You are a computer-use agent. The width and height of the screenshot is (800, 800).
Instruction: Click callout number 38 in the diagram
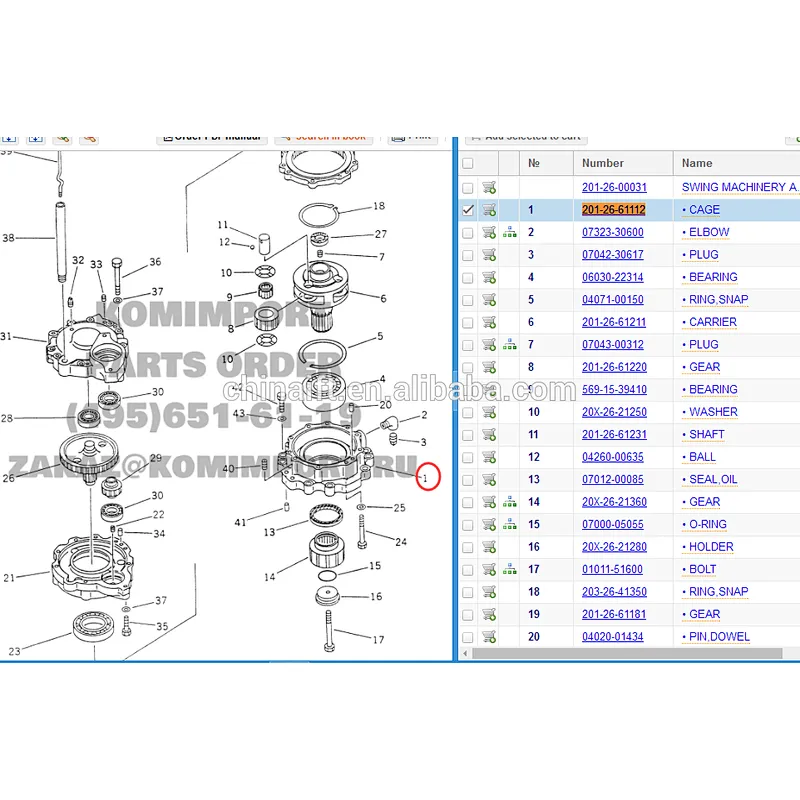[8, 238]
